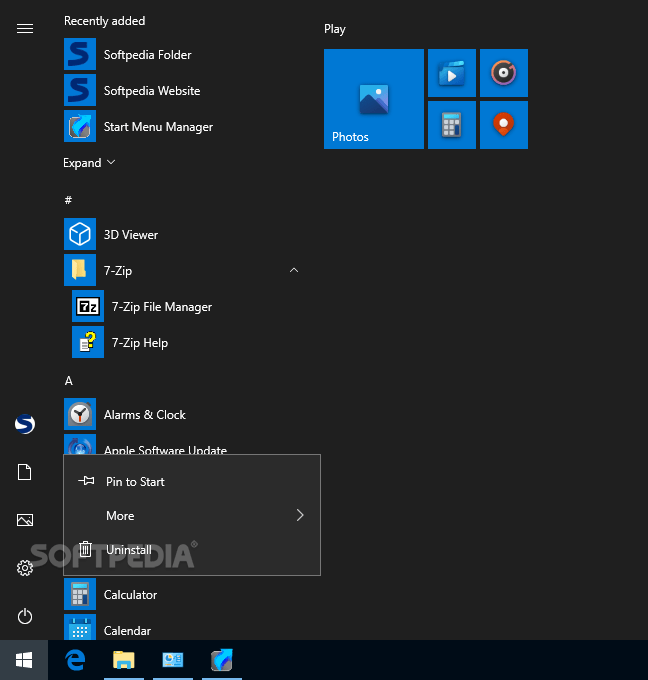Click the Recently added heading
Screen dimensions: 648x680
pos(105,21)
